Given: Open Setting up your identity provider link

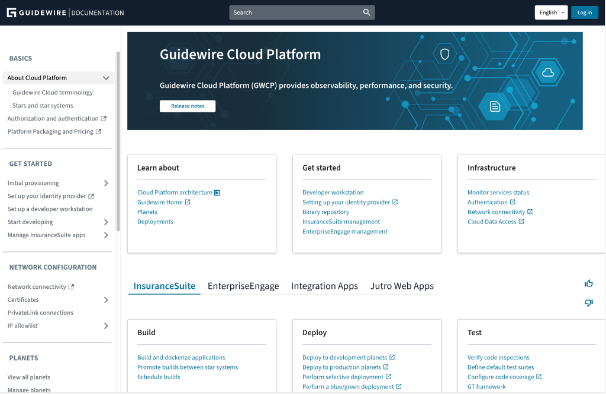Looking at the screenshot, I should [x=346, y=202].
